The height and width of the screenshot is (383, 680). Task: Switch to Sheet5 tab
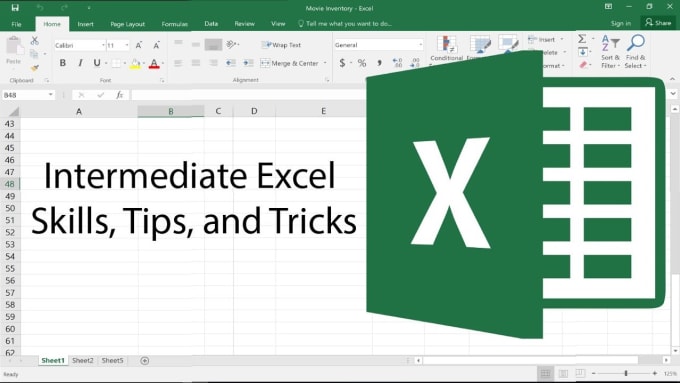pyautogui.click(x=112, y=360)
